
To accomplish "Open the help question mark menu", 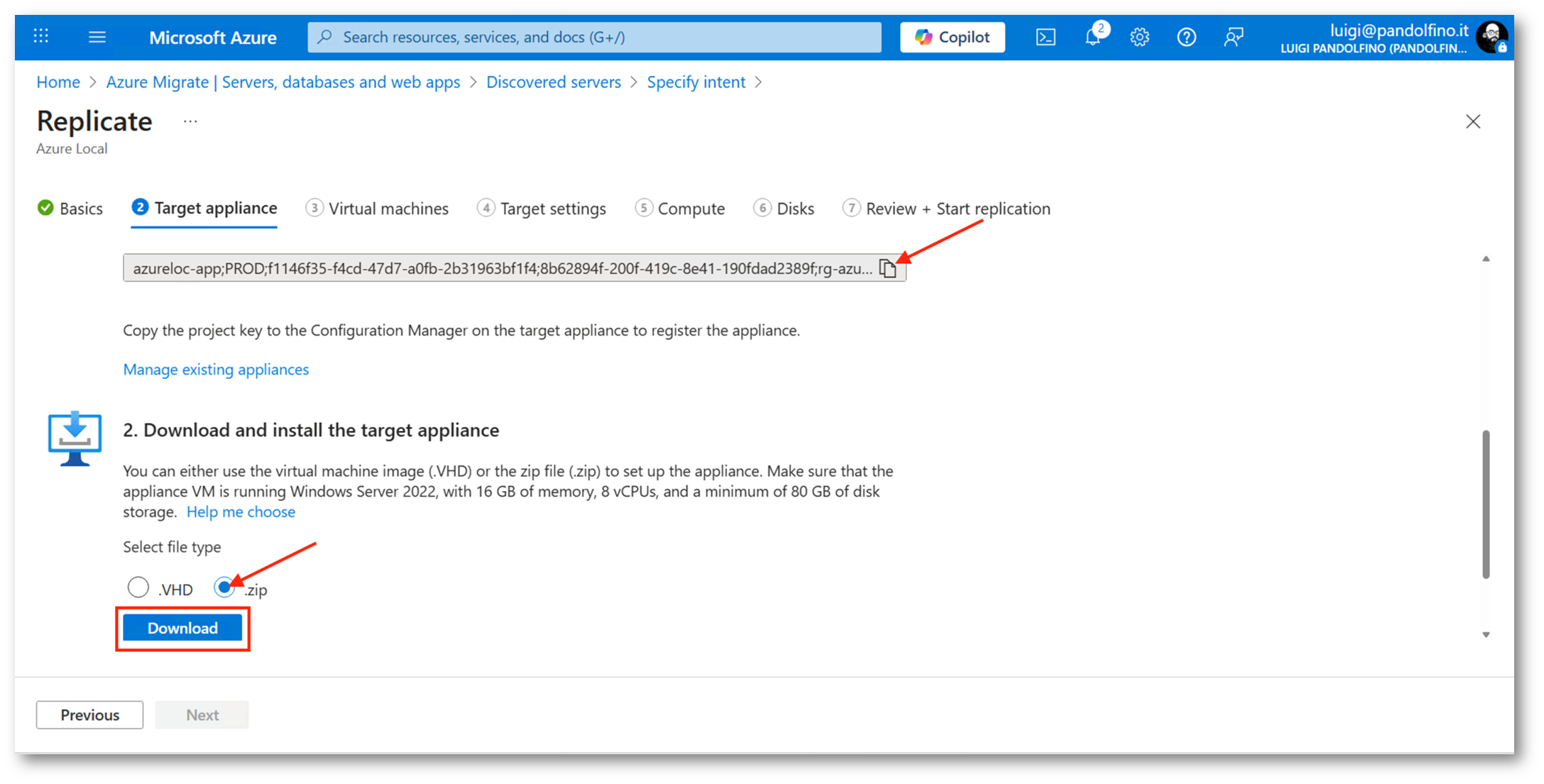I will (x=1186, y=37).
